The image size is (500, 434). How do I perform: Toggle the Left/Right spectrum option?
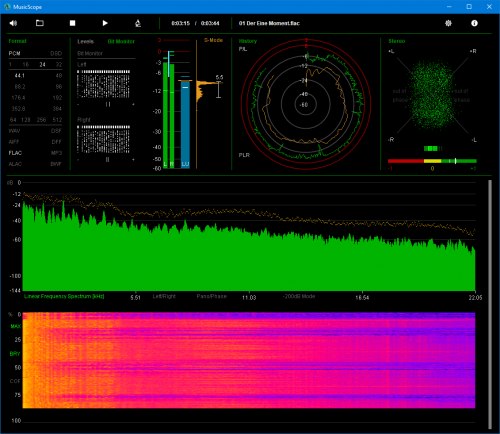click(164, 296)
